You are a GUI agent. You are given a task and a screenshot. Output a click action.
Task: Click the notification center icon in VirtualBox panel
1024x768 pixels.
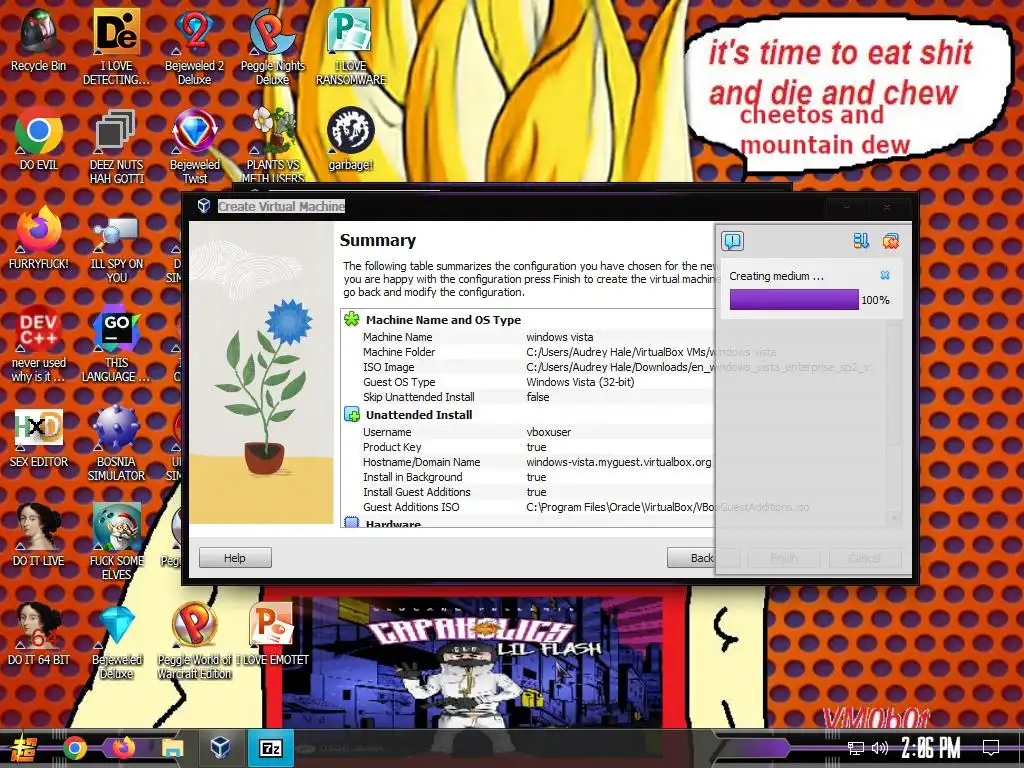point(733,241)
